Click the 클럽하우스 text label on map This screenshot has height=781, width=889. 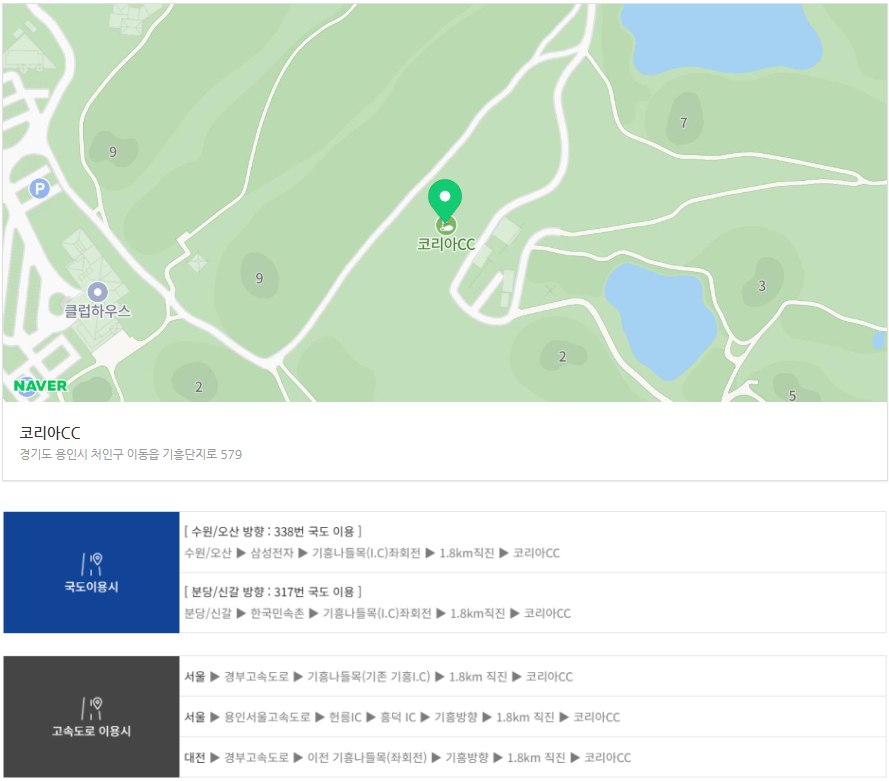pyautogui.click(x=98, y=311)
